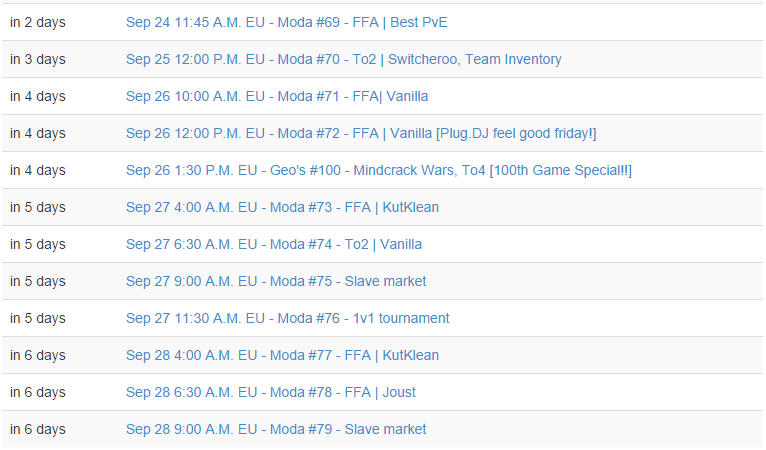
Task: Select "in 5 days" cell for Moda #76
Action: [x=38, y=319]
